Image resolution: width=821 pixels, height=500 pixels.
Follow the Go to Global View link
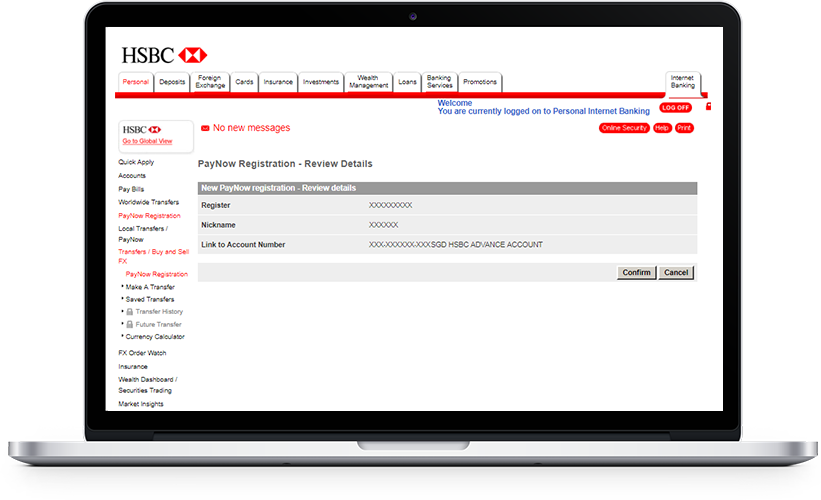click(147, 141)
